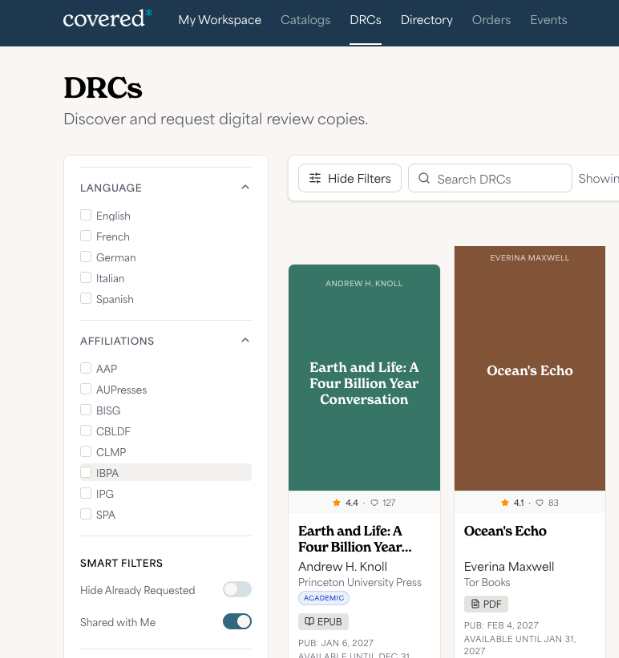Click the PUB: FEB 4, 2027 text
Screen dimensions: 619x658
coord(501,625)
